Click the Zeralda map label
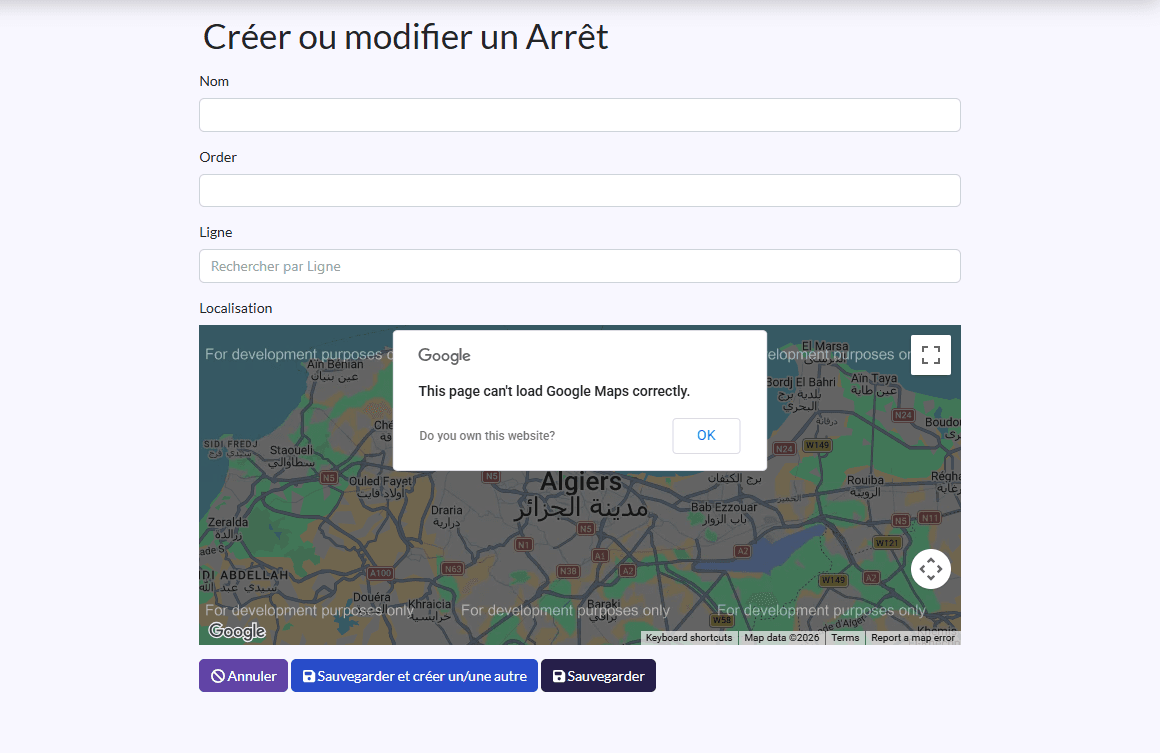 click(228, 522)
